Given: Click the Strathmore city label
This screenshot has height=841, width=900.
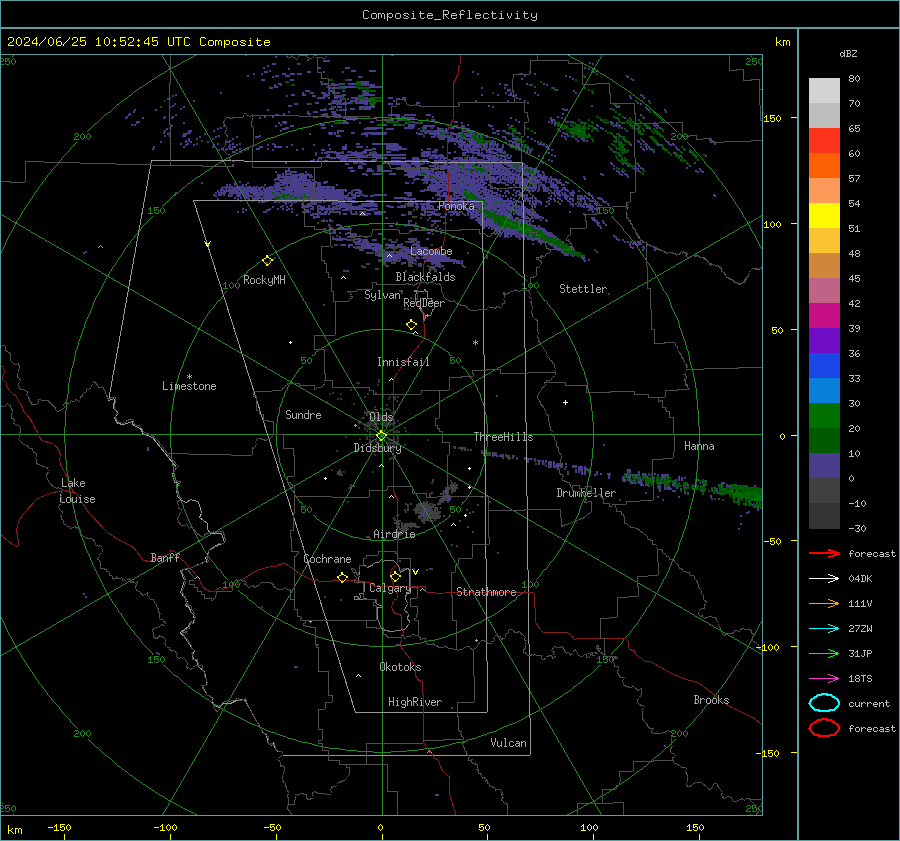Looking at the screenshot, I should click(486, 592).
